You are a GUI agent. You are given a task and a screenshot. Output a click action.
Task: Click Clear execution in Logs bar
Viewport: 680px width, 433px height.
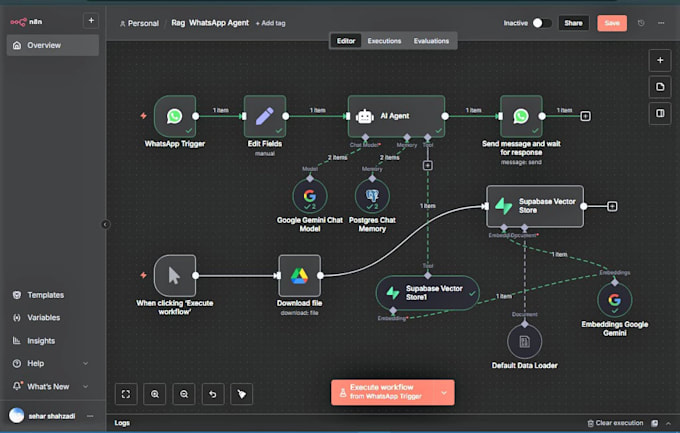pyautogui.click(x=615, y=423)
